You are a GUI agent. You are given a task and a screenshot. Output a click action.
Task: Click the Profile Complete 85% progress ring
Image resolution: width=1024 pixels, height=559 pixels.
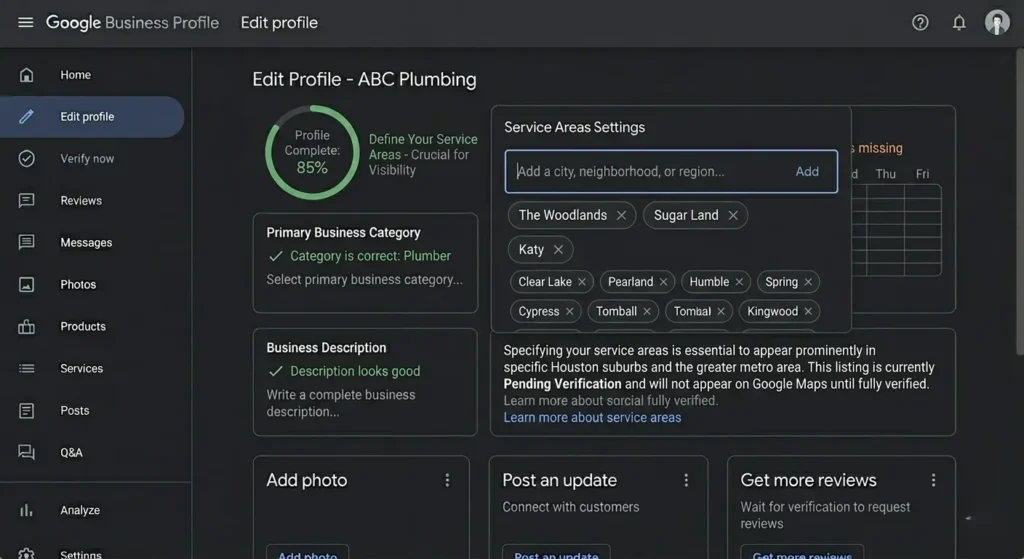[312, 152]
